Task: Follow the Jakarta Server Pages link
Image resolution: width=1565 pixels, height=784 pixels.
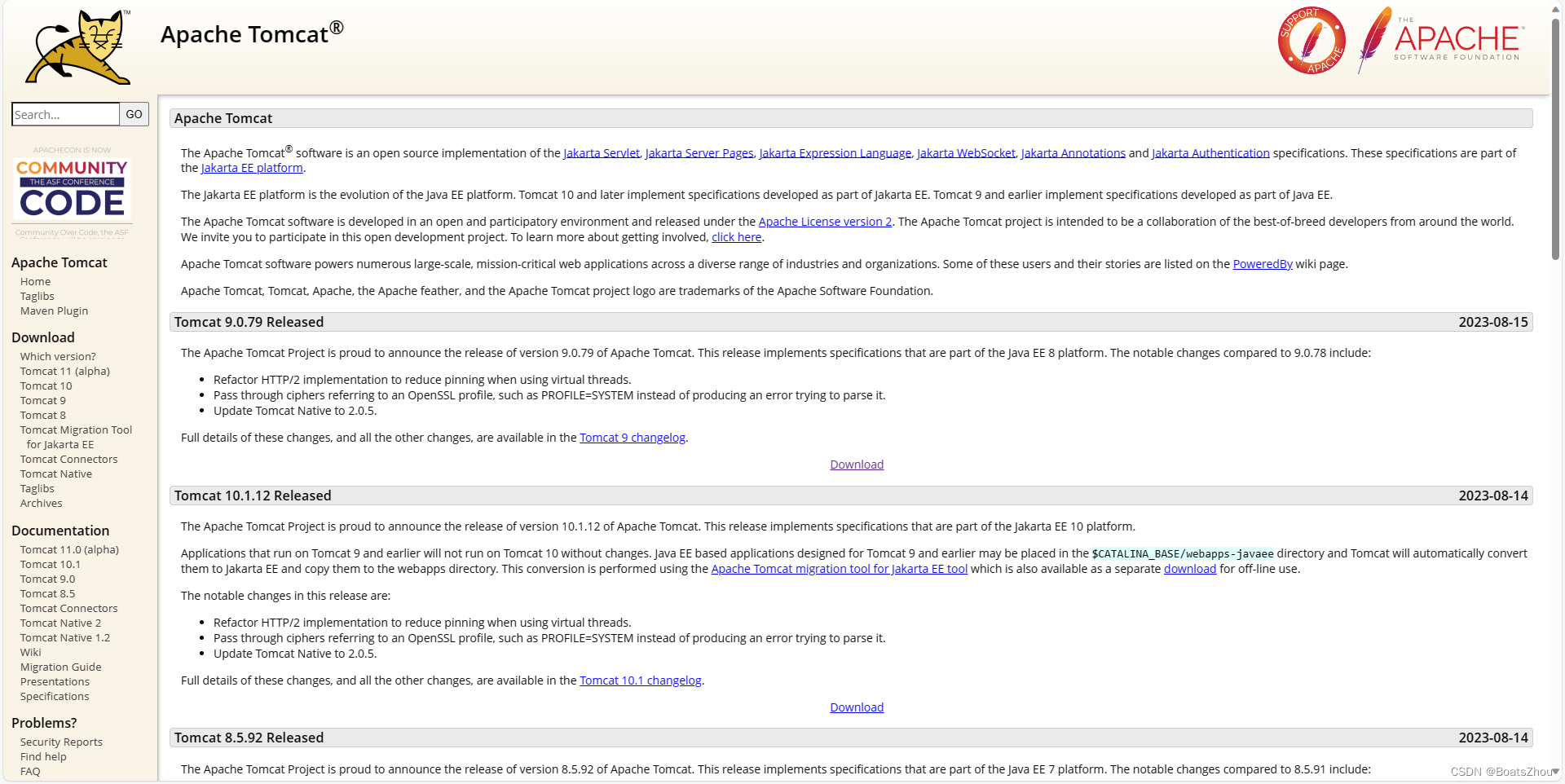Action: [699, 153]
